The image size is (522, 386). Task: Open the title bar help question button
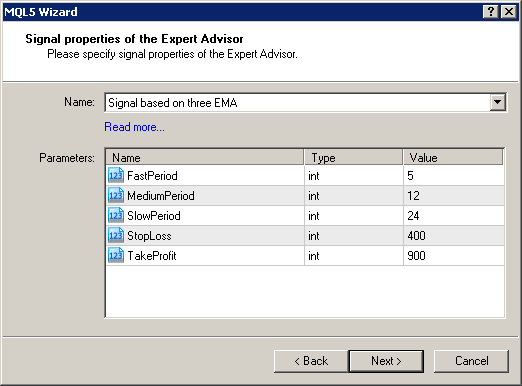pyautogui.click(x=491, y=12)
